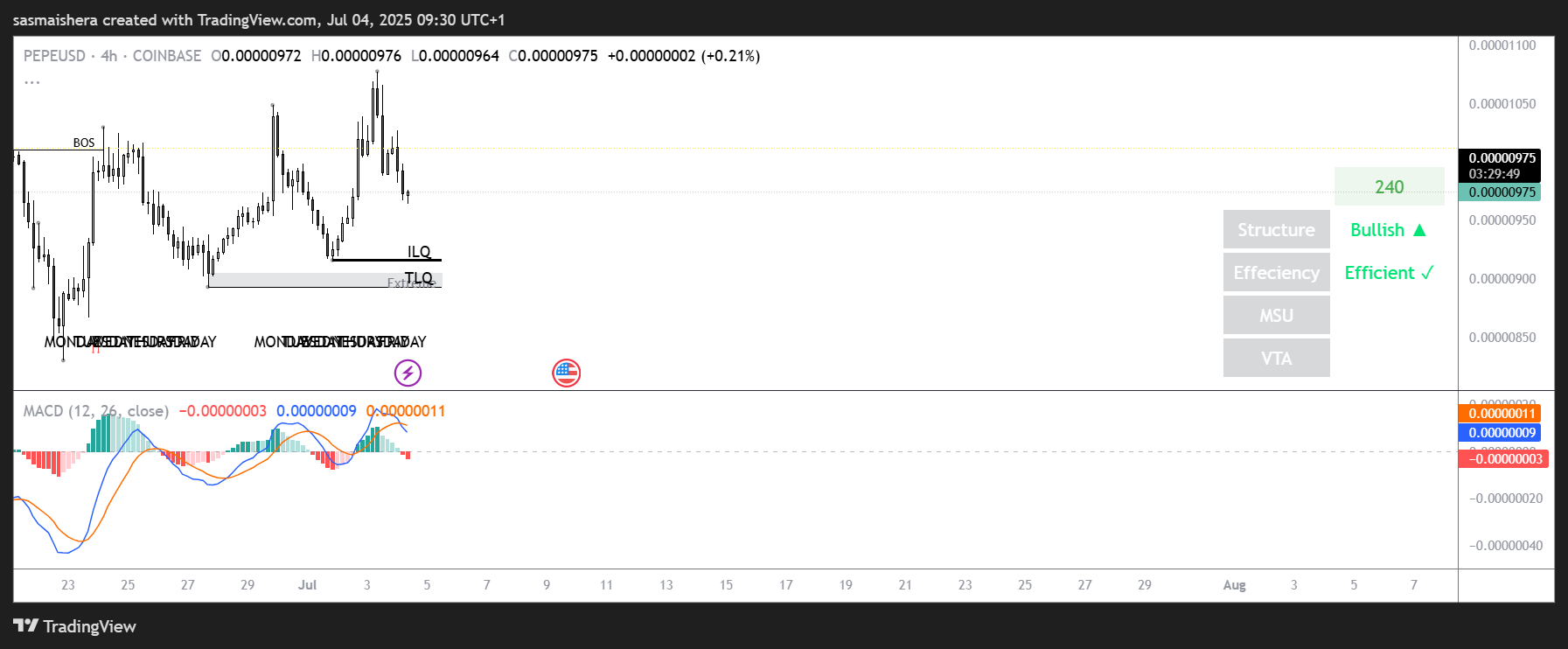The width and height of the screenshot is (1568, 649).
Task: Click the 240 timeframe cell
Action: point(1388,187)
